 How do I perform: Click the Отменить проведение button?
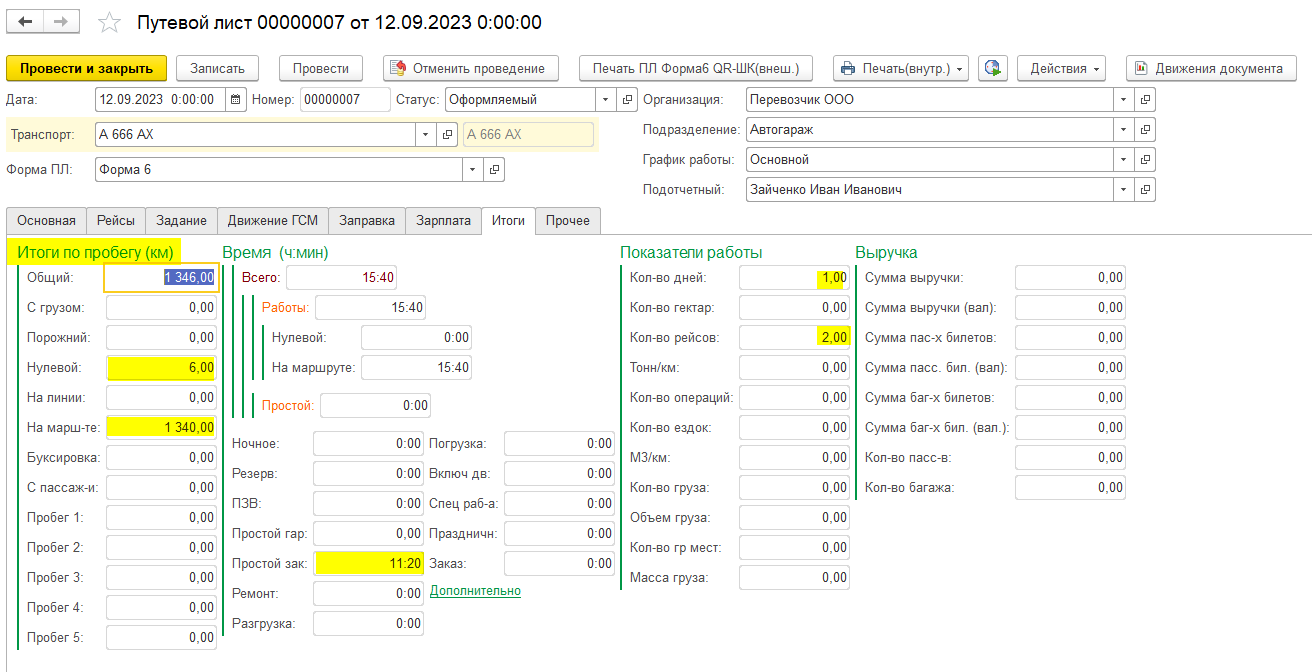[470, 68]
